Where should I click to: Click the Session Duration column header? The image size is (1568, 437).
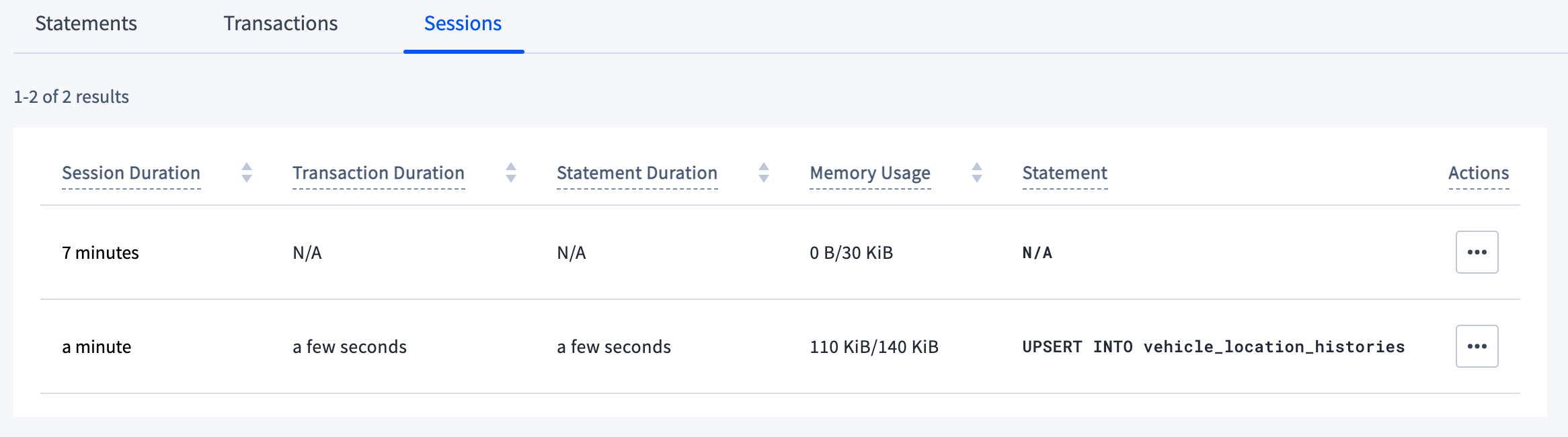[131, 173]
